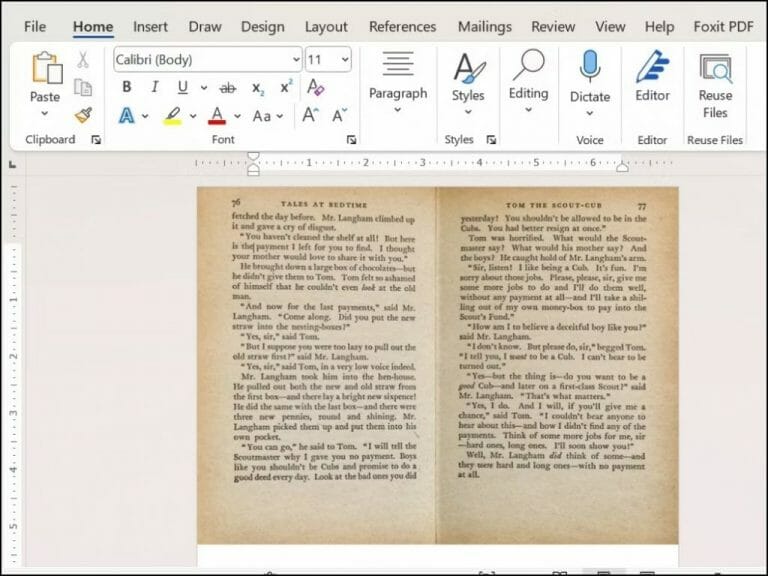The width and height of the screenshot is (768, 576).
Task: Switch to the Review tab
Action: [553, 26]
